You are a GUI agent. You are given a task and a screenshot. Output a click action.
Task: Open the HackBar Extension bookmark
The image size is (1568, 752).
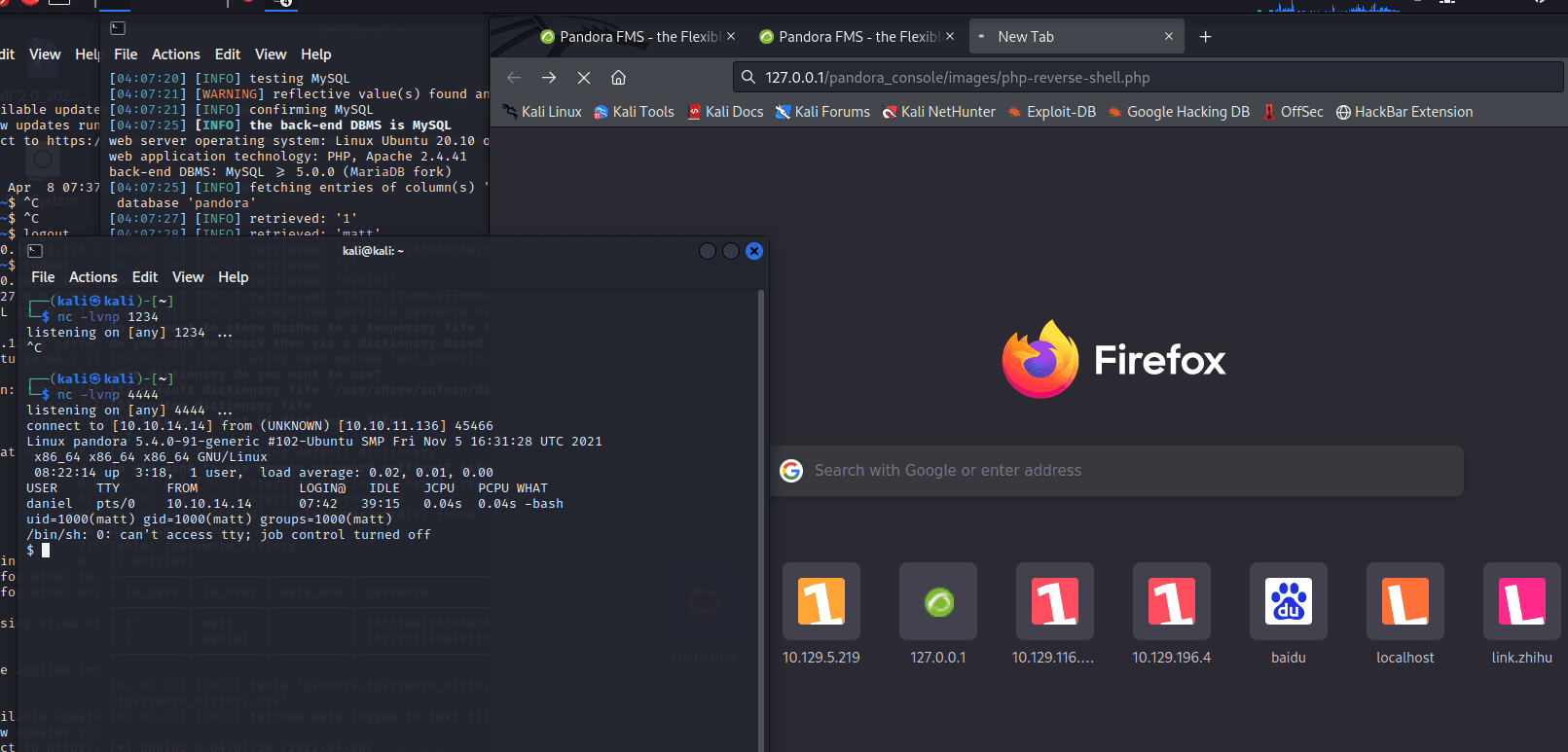1404,112
